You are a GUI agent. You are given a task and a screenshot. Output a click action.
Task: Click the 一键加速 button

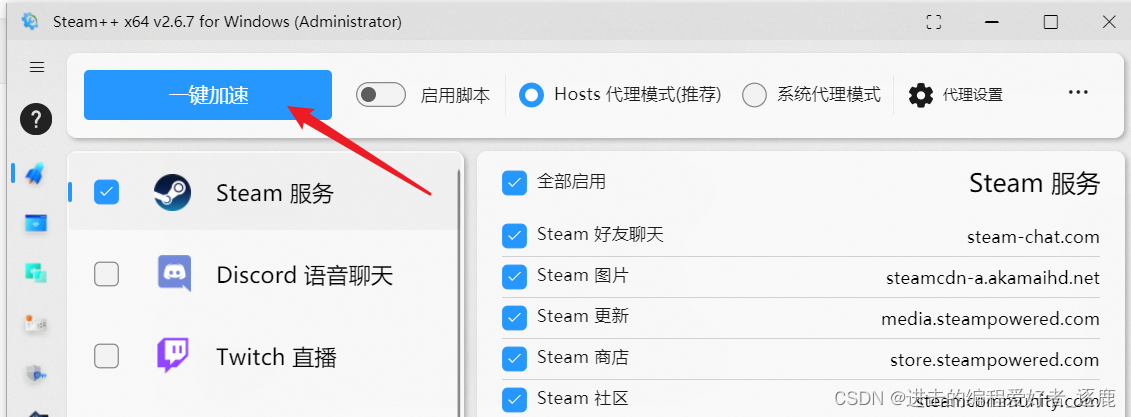tap(208, 95)
